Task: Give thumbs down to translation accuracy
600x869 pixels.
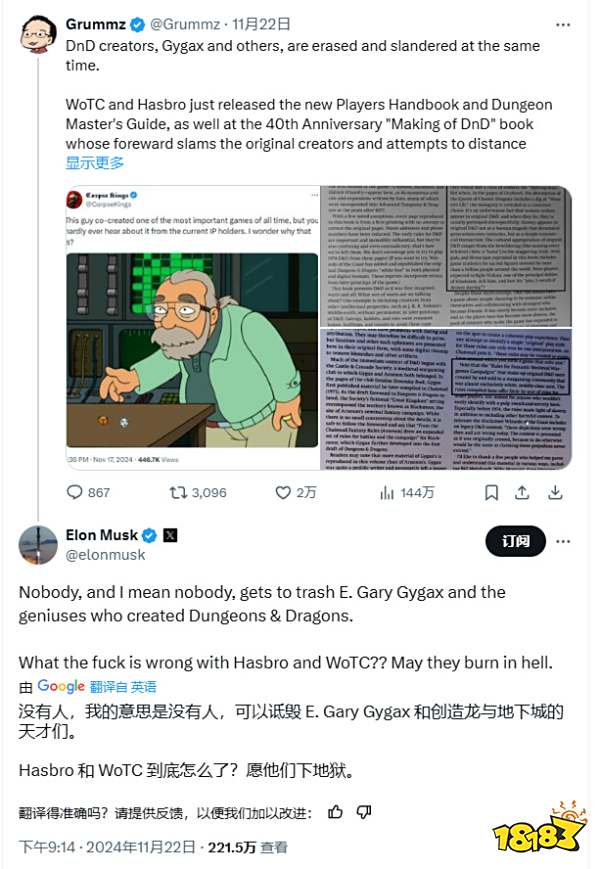Action: [363, 812]
